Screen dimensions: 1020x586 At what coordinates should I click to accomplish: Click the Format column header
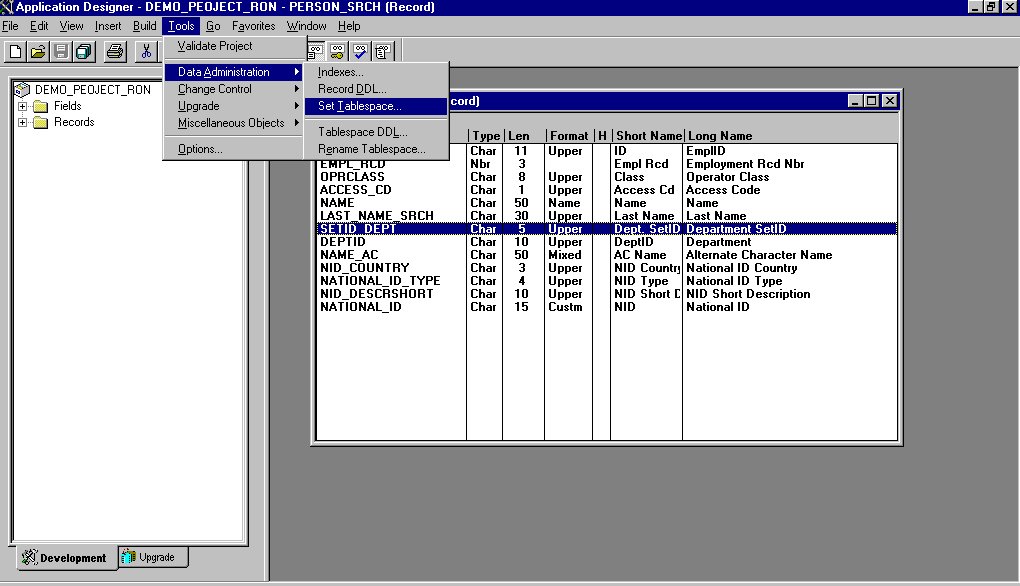[x=569, y=136]
